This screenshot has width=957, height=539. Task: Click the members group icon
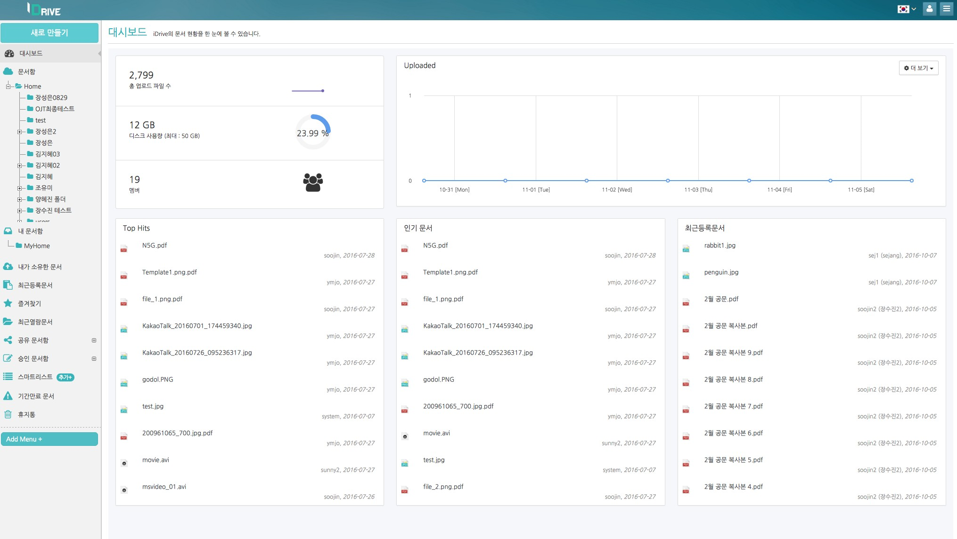coord(313,182)
